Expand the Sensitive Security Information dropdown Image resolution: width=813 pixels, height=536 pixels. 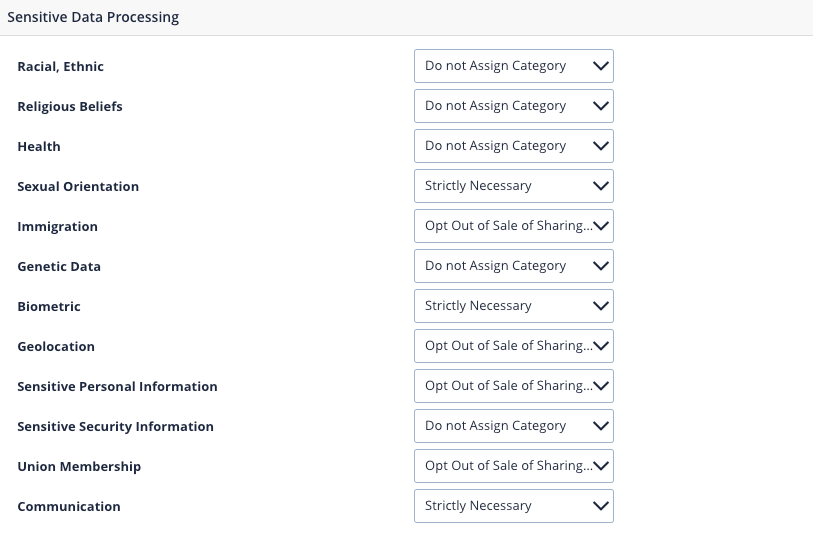click(513, 426)
